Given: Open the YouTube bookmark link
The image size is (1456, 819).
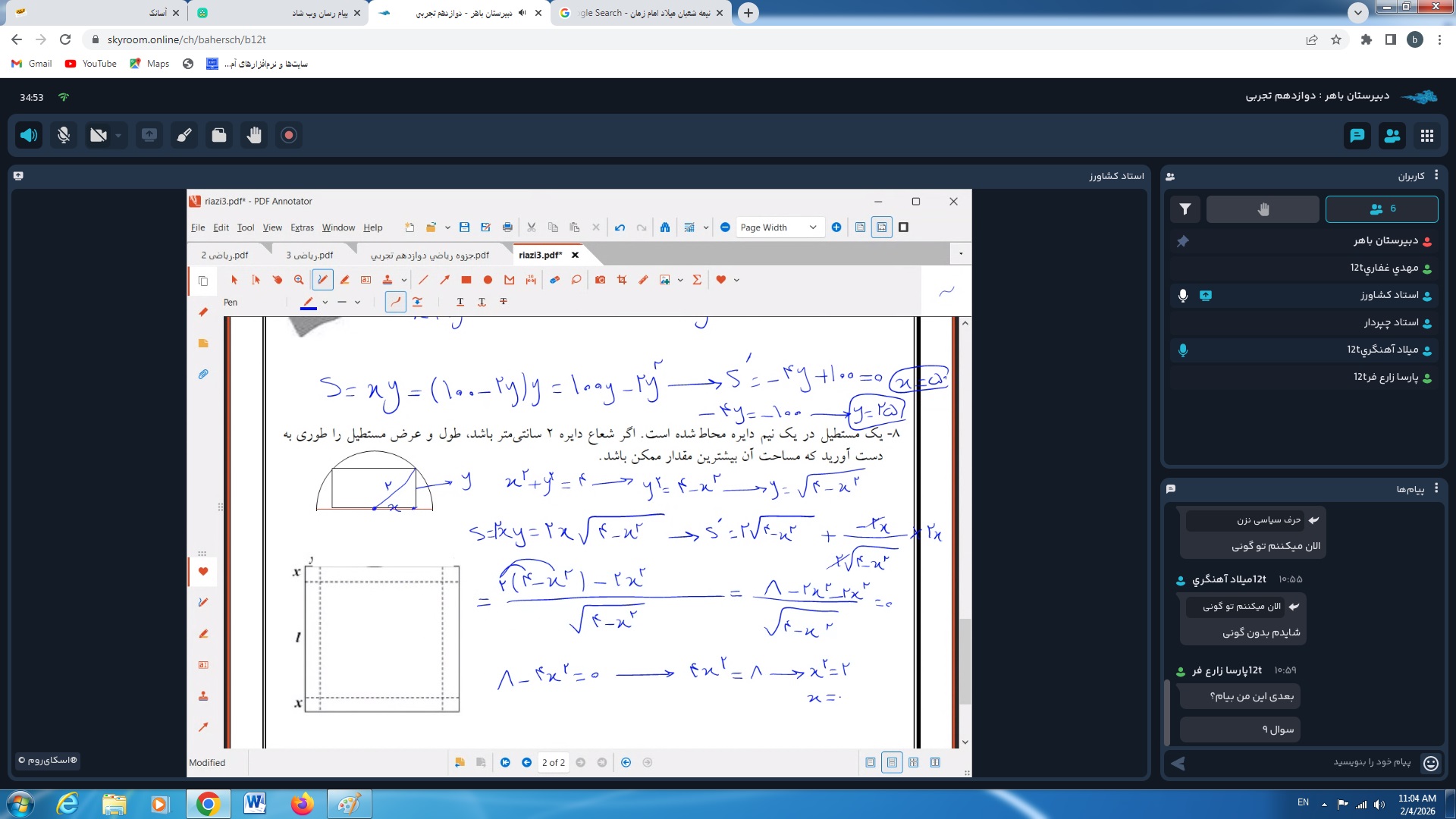Looking at the screenshot, I should coord(91,64).
